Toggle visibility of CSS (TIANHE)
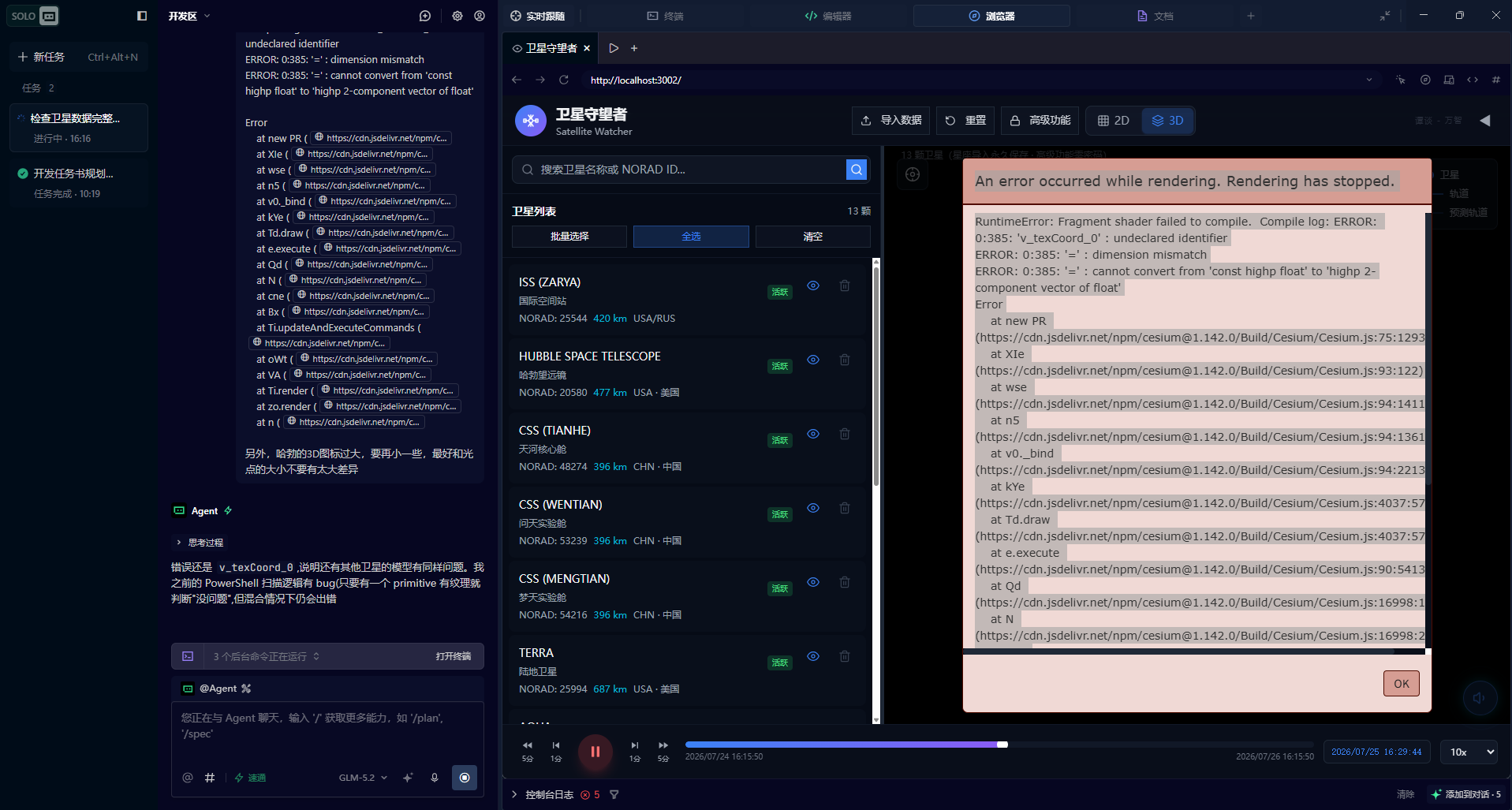The width and height of the screenshot is (1512, 810). pyautogui.click(x=813, y=434)
